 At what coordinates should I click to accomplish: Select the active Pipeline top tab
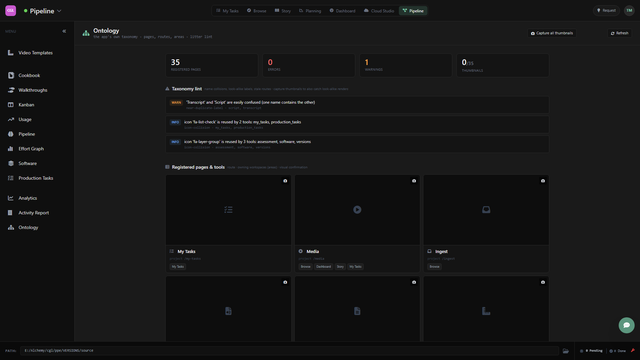413,11
